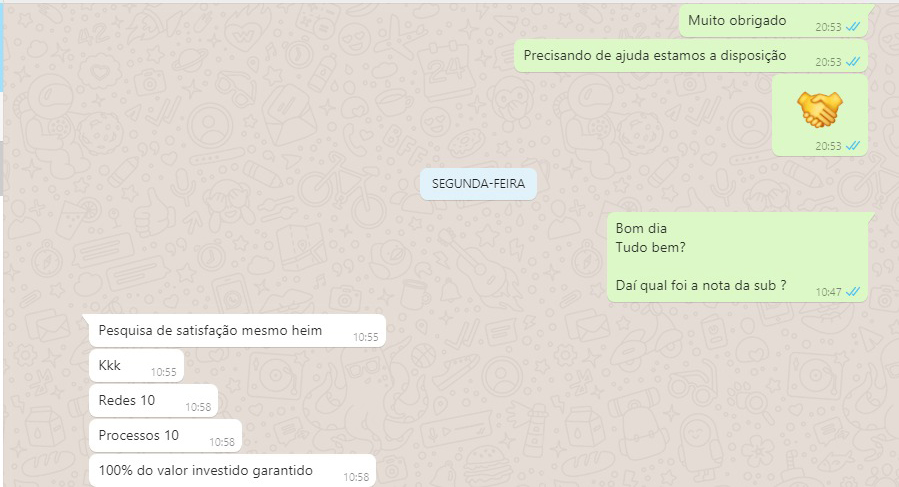Select the 'Kkk' message bubble

click(136, 365)
